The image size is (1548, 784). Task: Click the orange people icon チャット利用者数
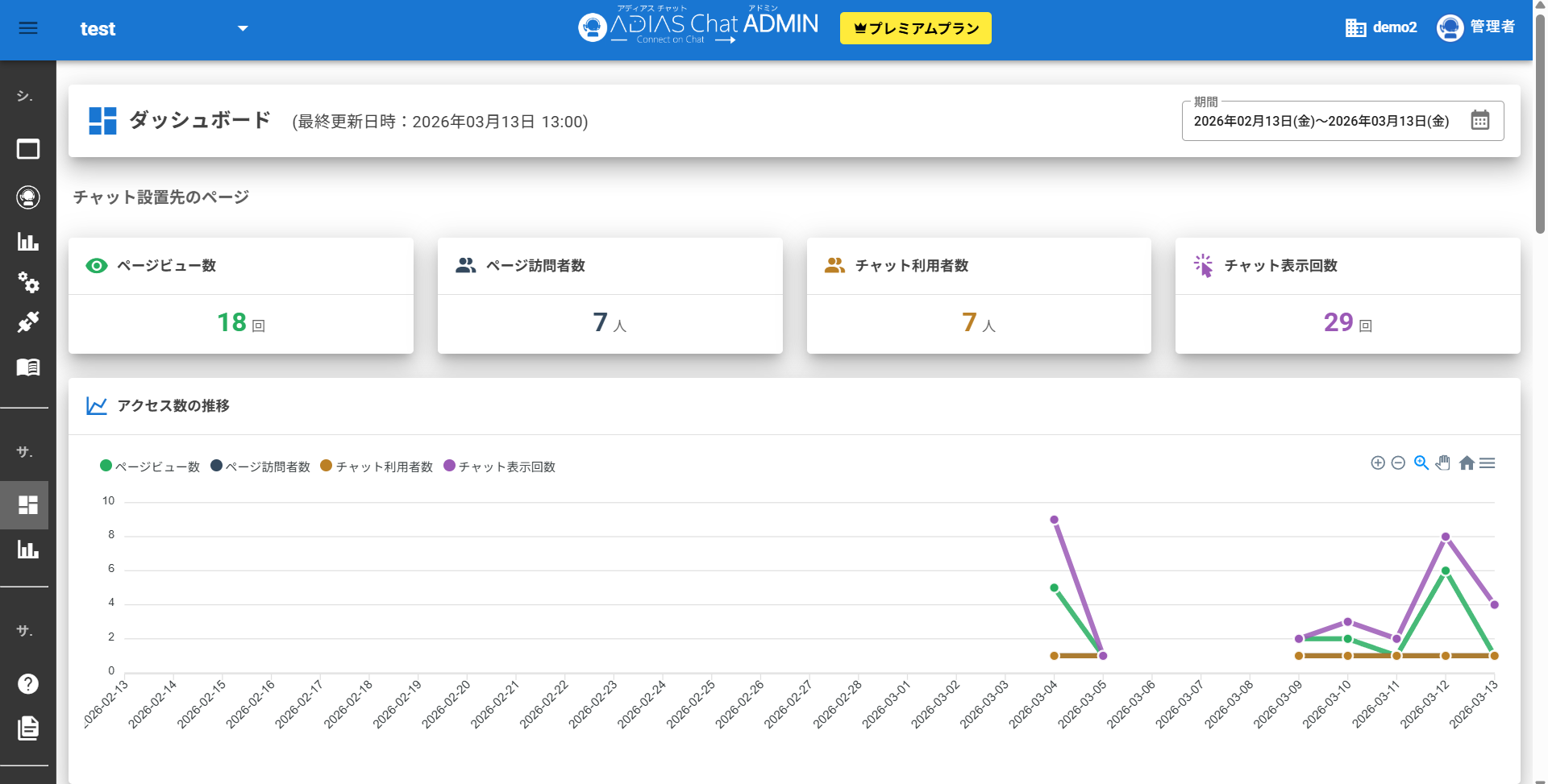pos(834,265)
